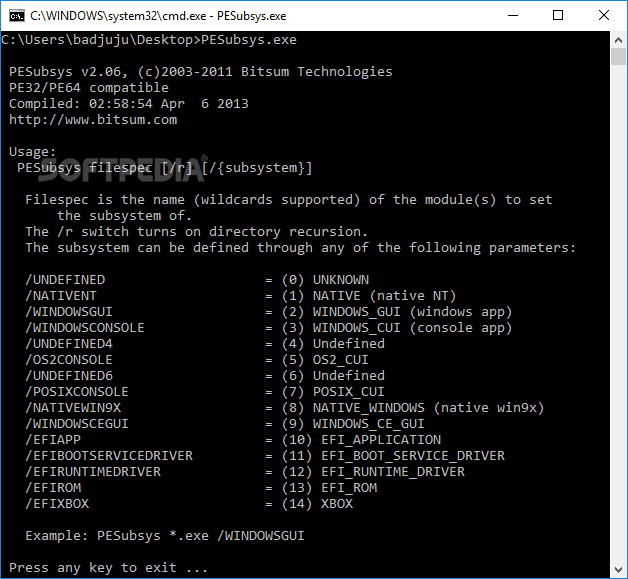Click the '(5) OS2_CUI' value
Viewport: 628px width, 579px height.
coord(325,360)
